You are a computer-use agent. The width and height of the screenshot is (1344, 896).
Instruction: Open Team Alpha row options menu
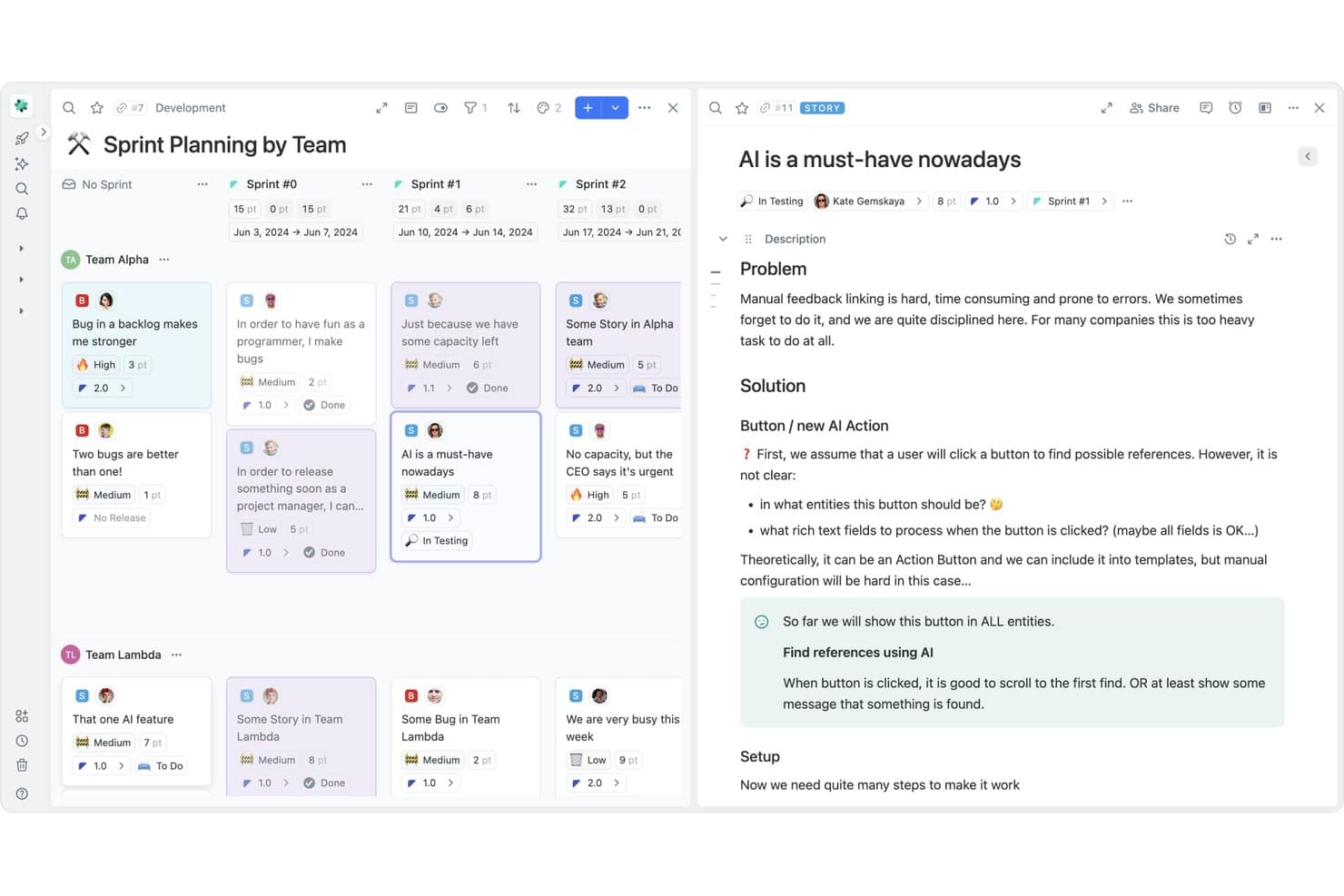tap(164, 260)
